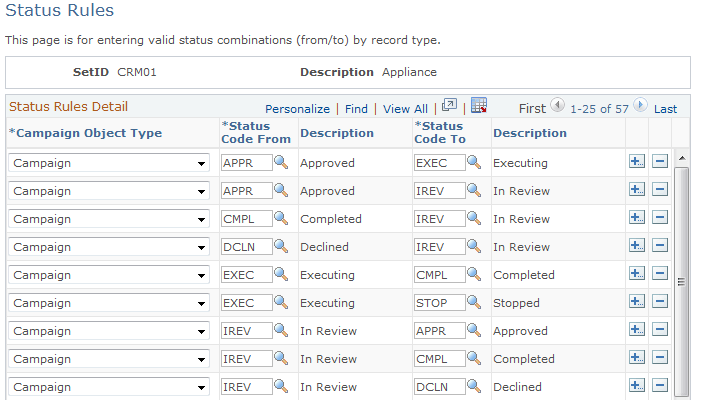Sort by Status Code From column header
Image resolution: width=701 pixels, height=400 pixels.
click(256, 133)
